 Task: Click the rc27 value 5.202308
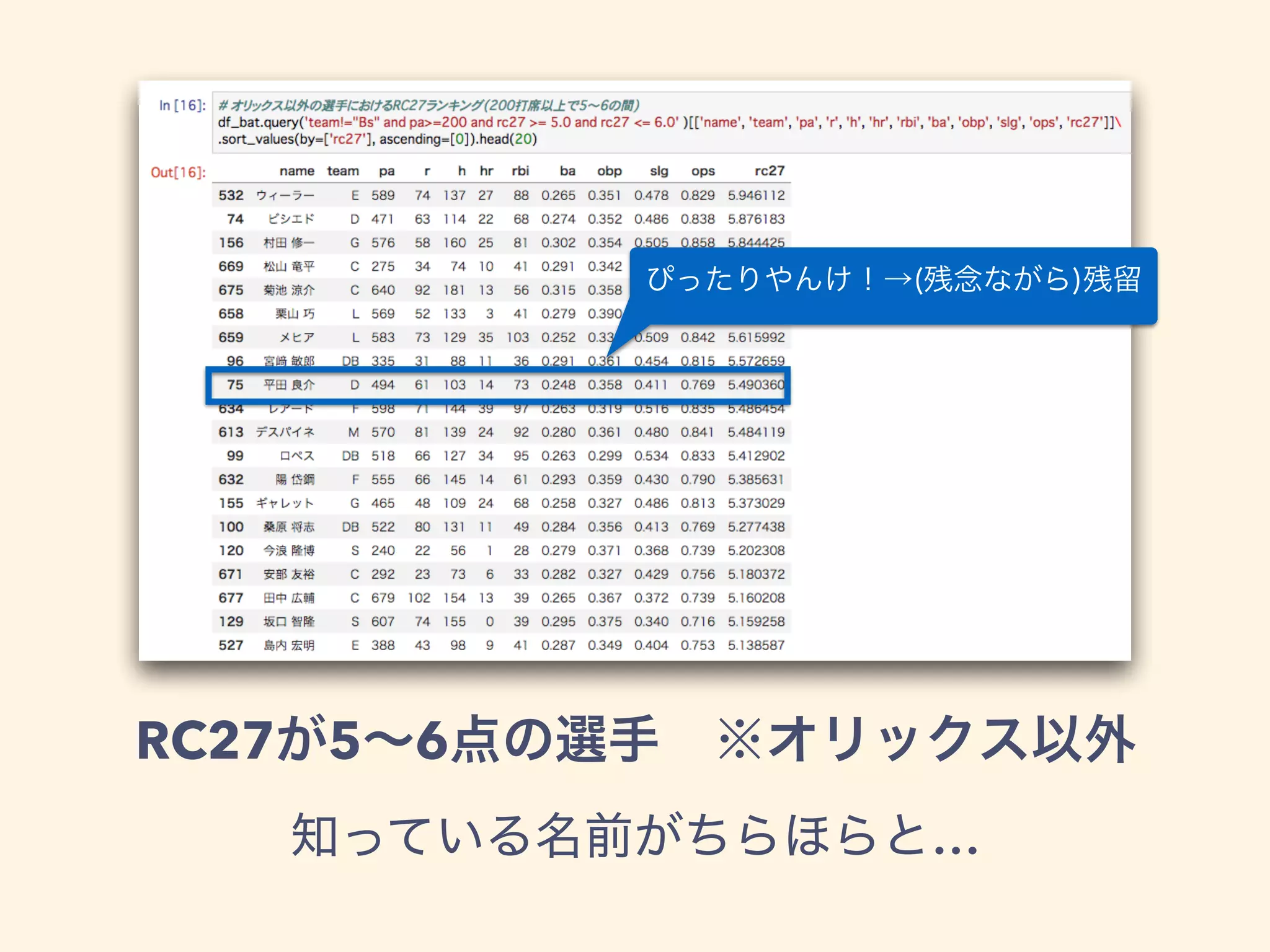point(757,550)
